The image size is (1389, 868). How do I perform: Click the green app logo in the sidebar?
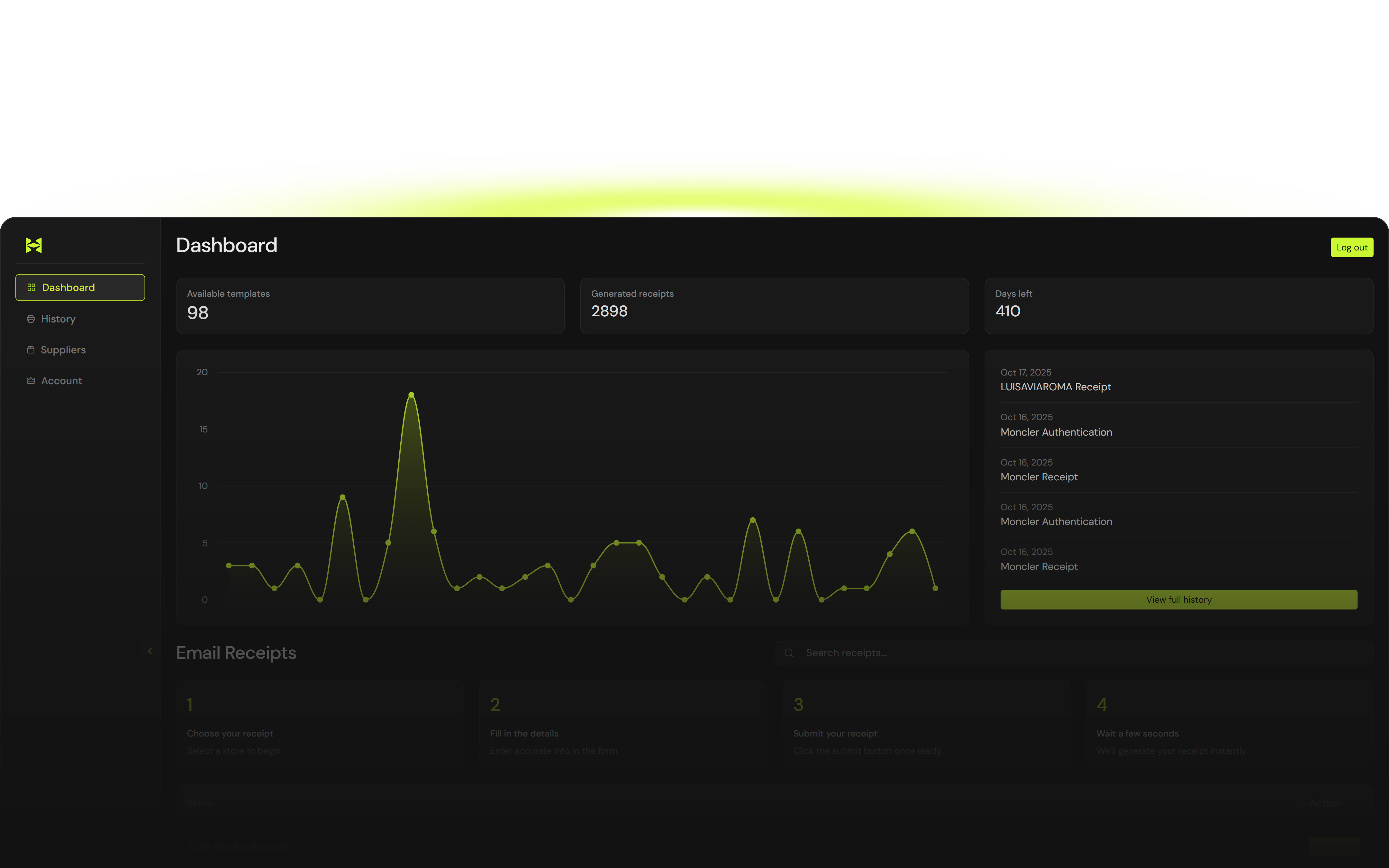[x=33, y=245]
